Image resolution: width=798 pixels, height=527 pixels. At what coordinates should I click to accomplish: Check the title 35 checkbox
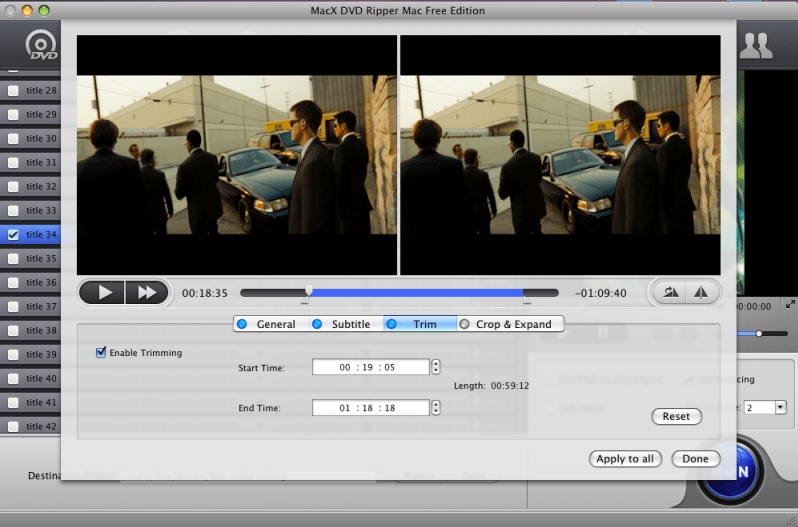point(13,258)
